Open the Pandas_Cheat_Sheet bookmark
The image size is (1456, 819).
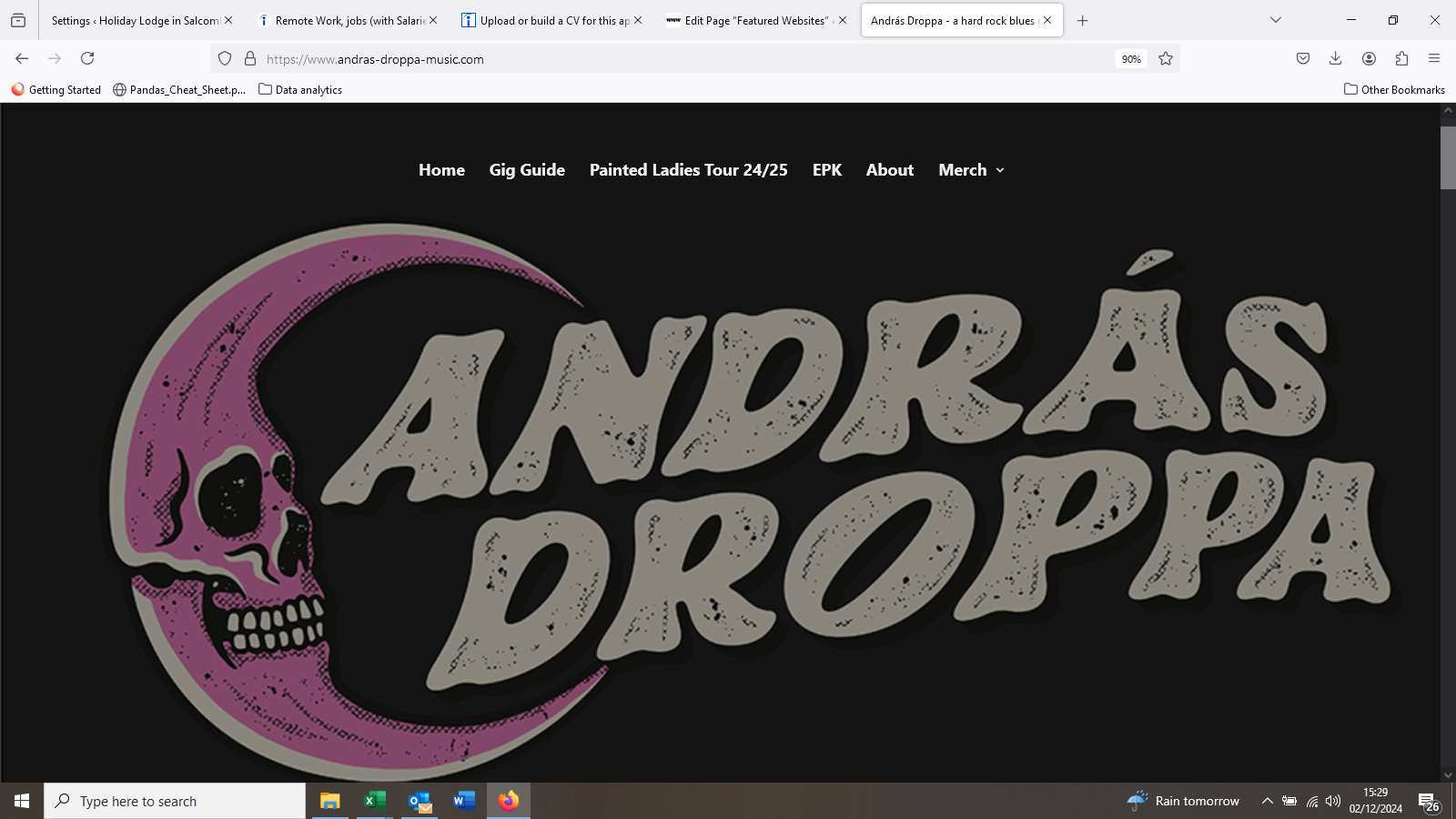(179, 89)
